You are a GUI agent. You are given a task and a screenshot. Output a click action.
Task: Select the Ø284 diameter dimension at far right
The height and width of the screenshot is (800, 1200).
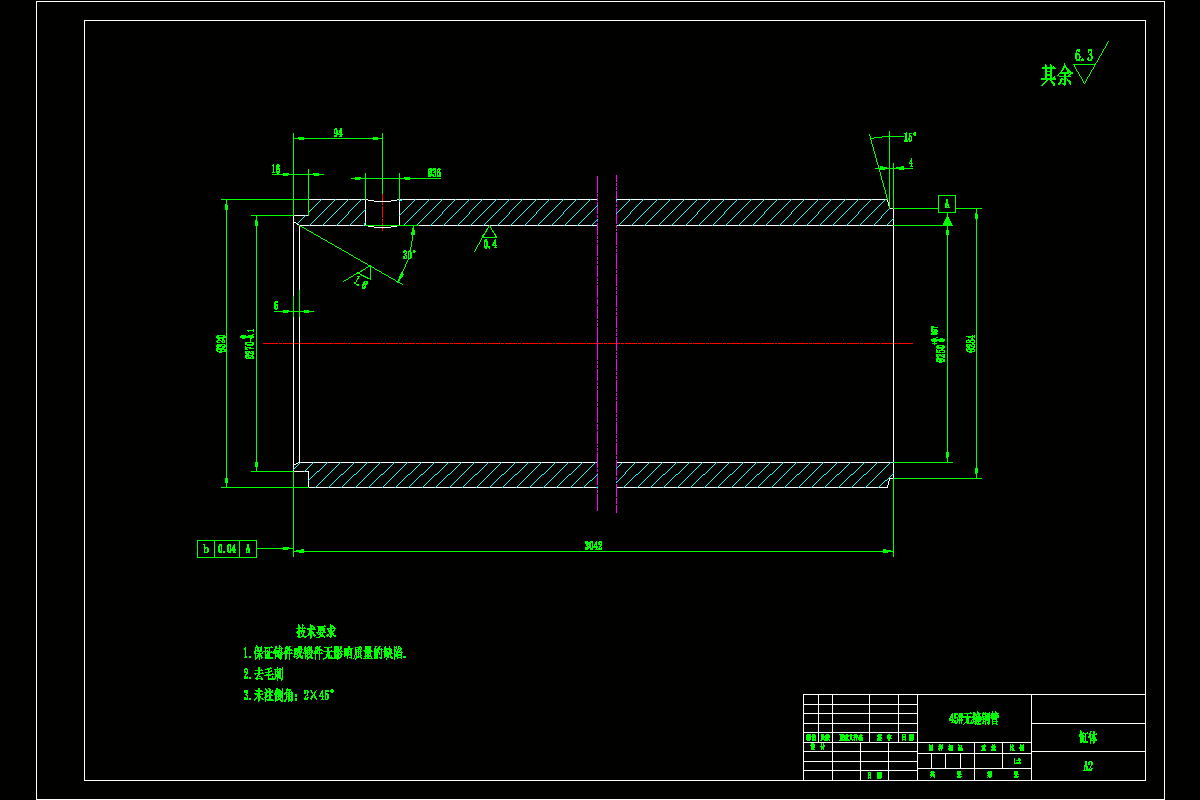coord(970,344)
